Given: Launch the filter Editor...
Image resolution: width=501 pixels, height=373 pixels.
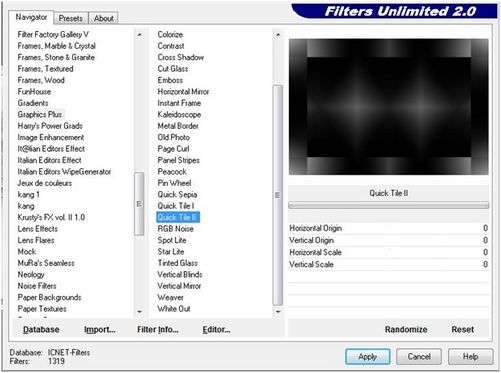Looking at the screenshot, I should coord(216,329).
